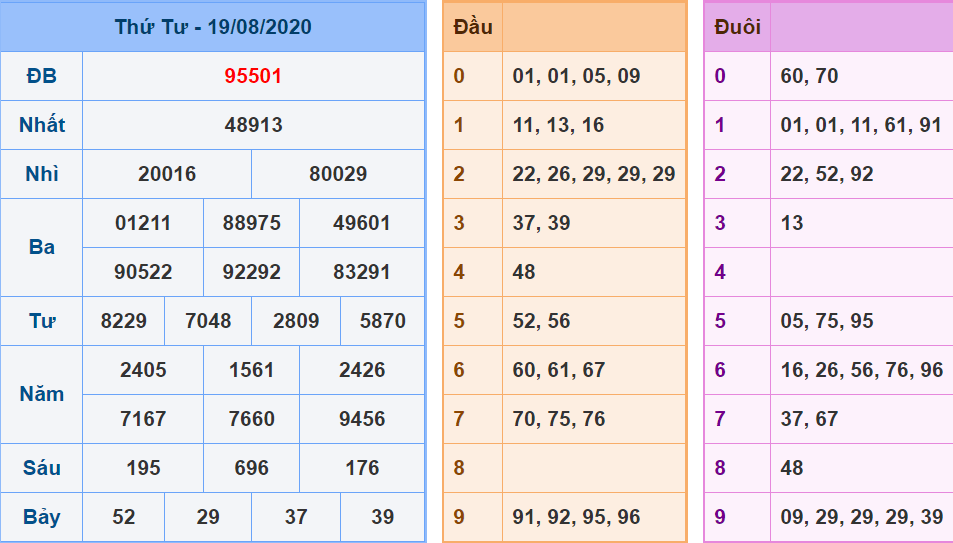Image resolution: width=953 pixels, height=543 pixels.
Task: Select number 88975 in the Ba row
Action: pos(251,223)
